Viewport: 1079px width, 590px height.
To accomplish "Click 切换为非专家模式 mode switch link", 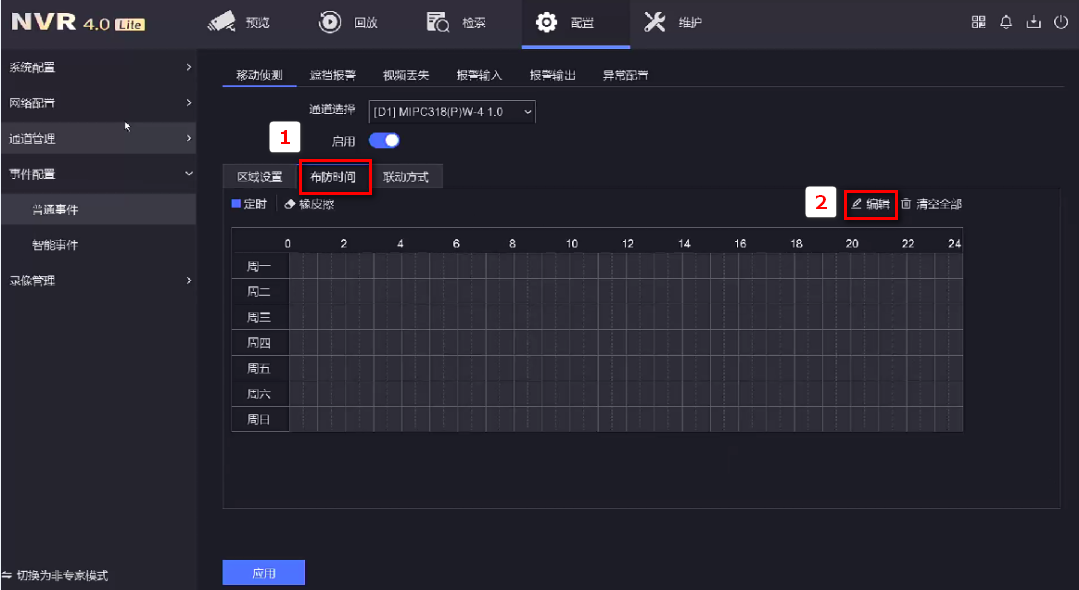I will [x=56, y=576].
